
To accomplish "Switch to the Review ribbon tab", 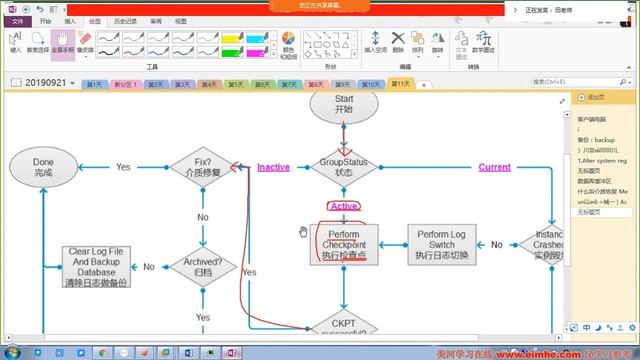I will (x=156, y=21).
